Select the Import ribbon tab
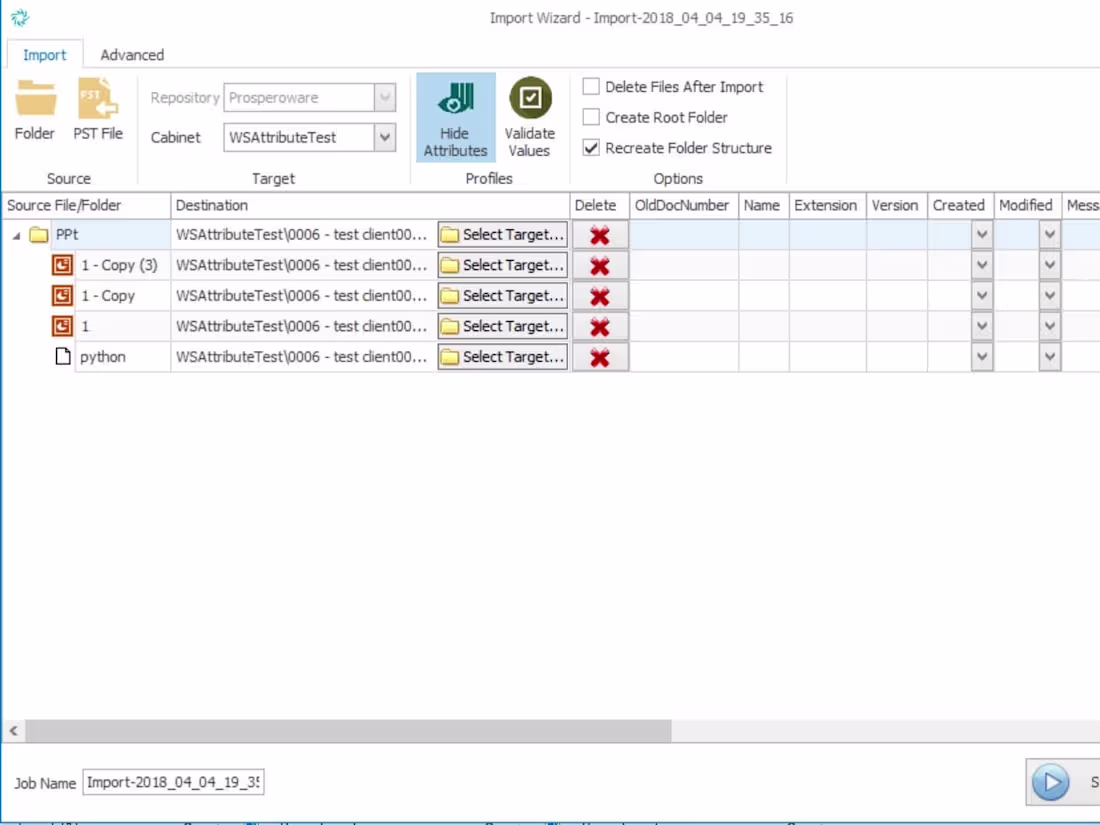The width and height of the screenshot is (1100, 825). tap(44, 55)
